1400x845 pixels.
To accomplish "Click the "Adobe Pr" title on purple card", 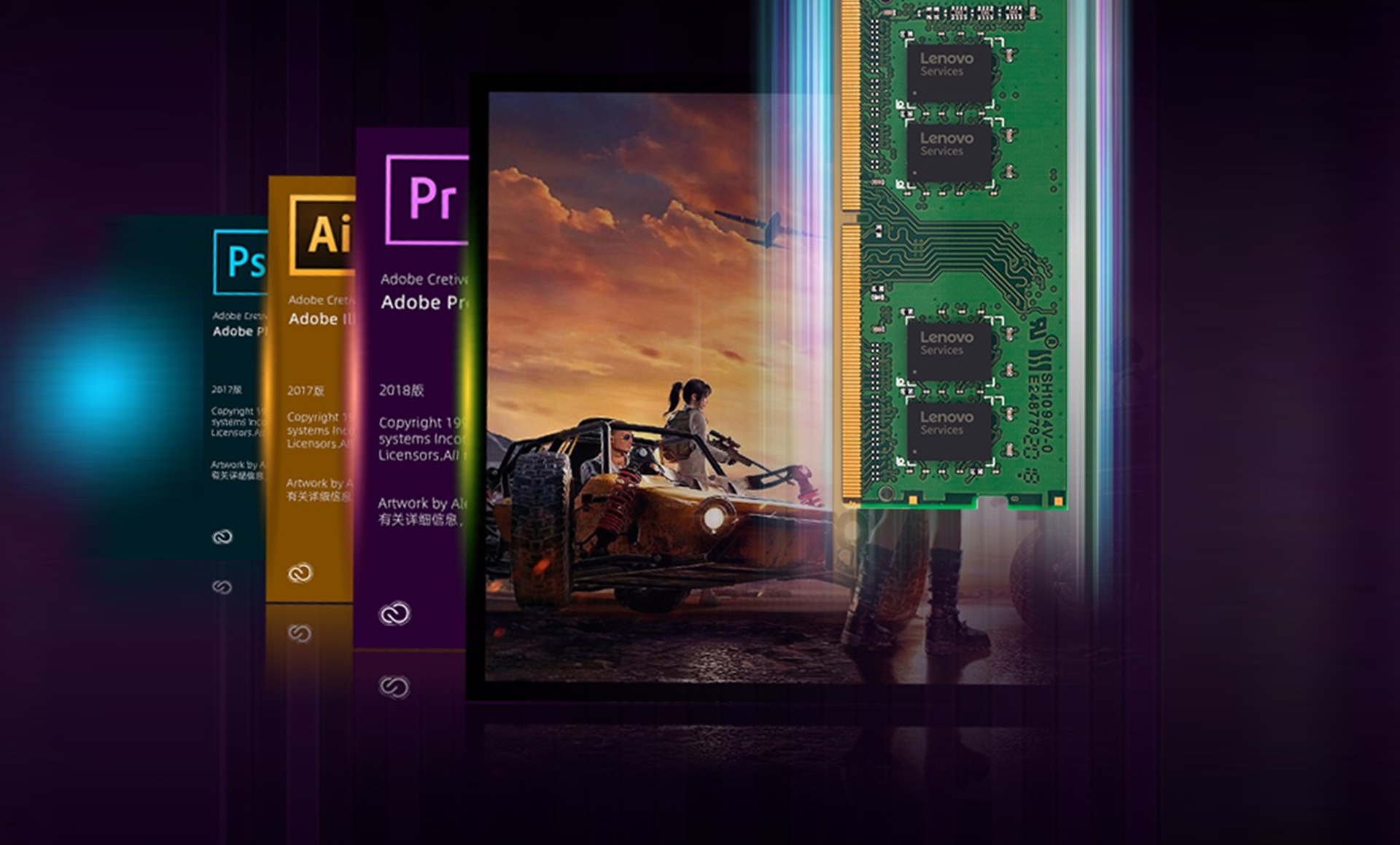I will [424, 303].
